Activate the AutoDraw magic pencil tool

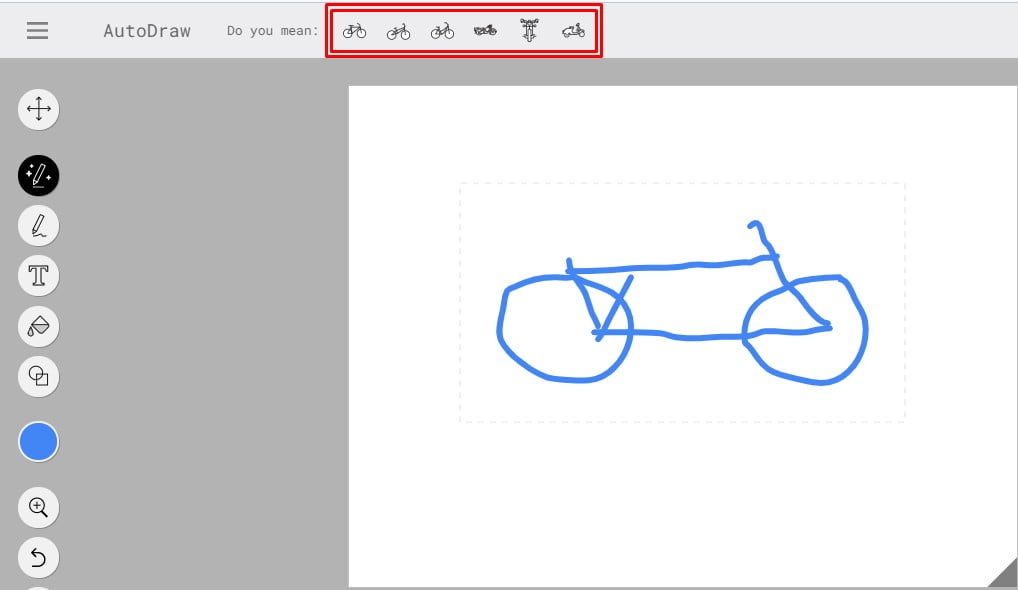point(38,175)
